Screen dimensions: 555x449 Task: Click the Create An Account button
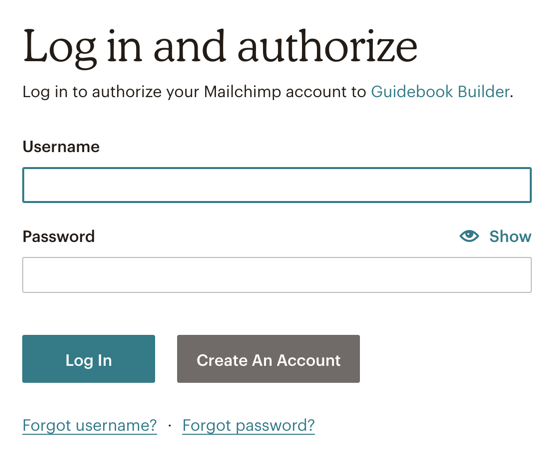268,359
